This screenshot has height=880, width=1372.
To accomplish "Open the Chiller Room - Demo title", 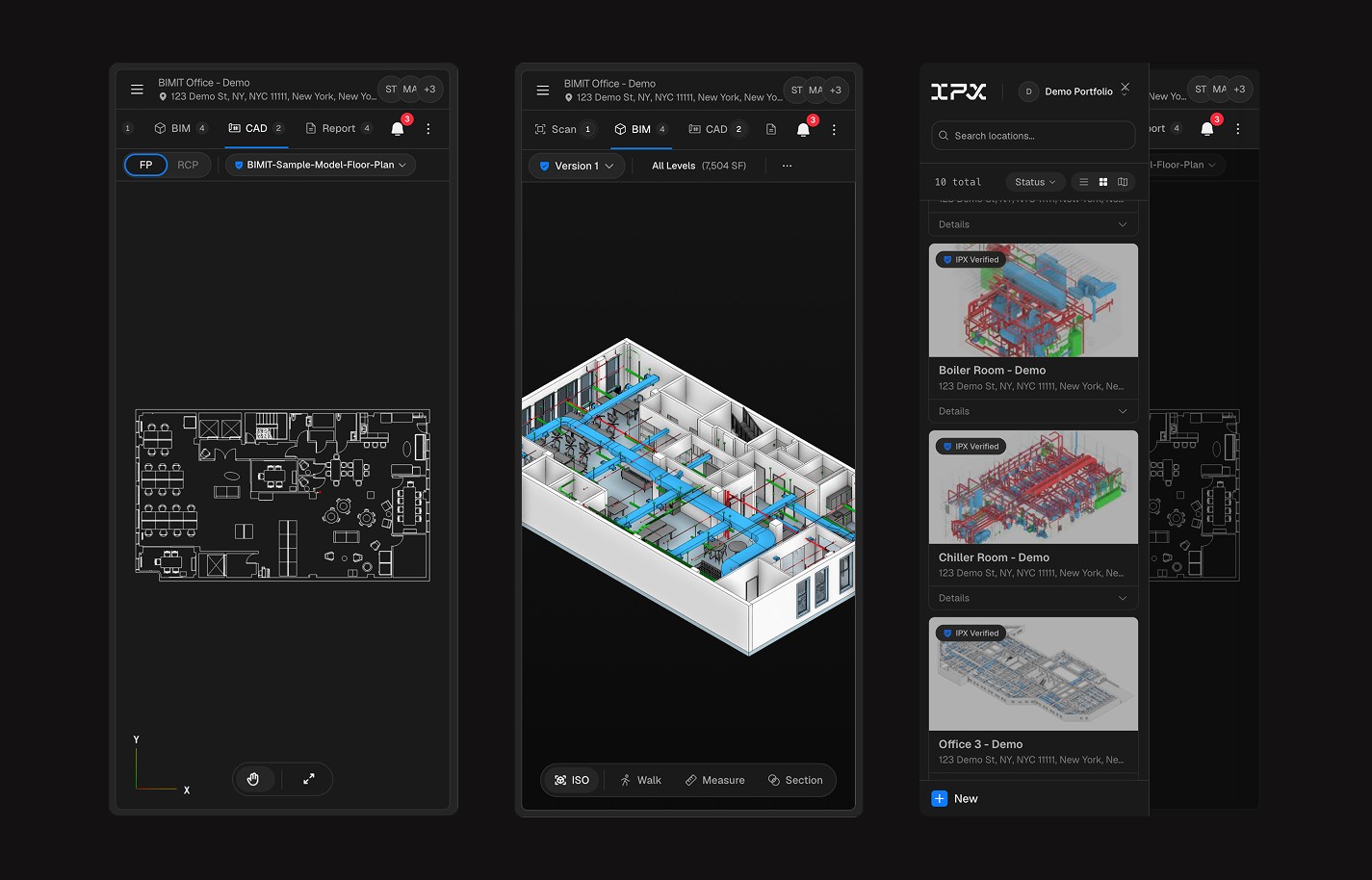I will [994, 557].
